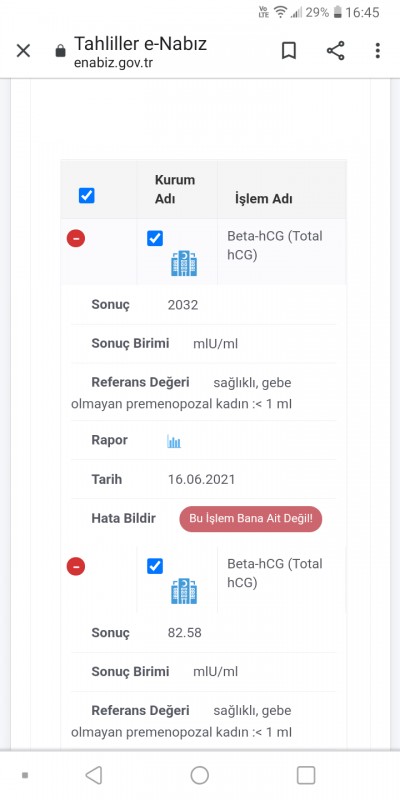This screenshot has height=800, width=400.
Task: Tap the Android home circle button
Action: 200,776
